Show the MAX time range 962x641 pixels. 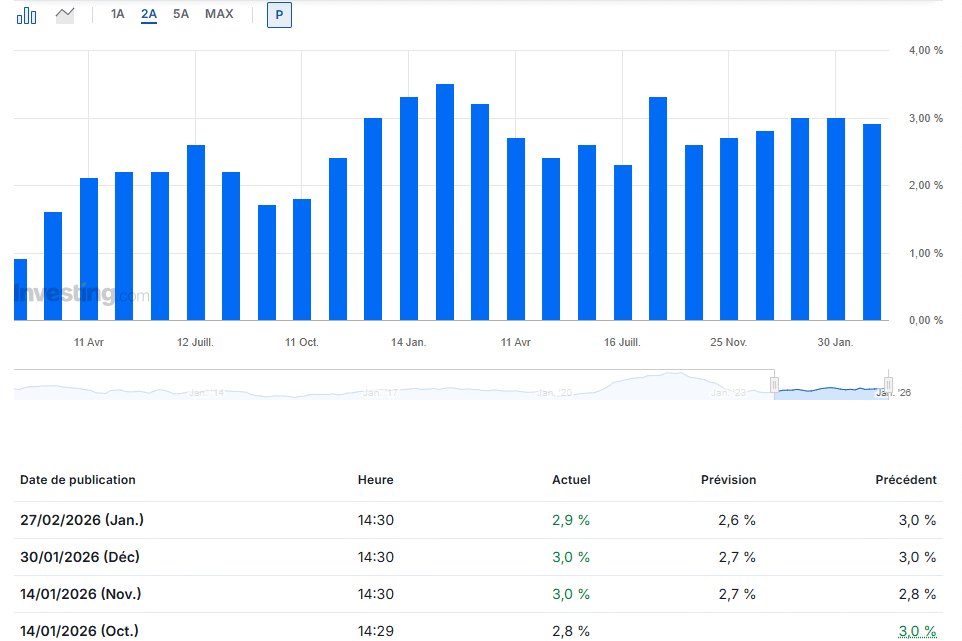point(219,15)
